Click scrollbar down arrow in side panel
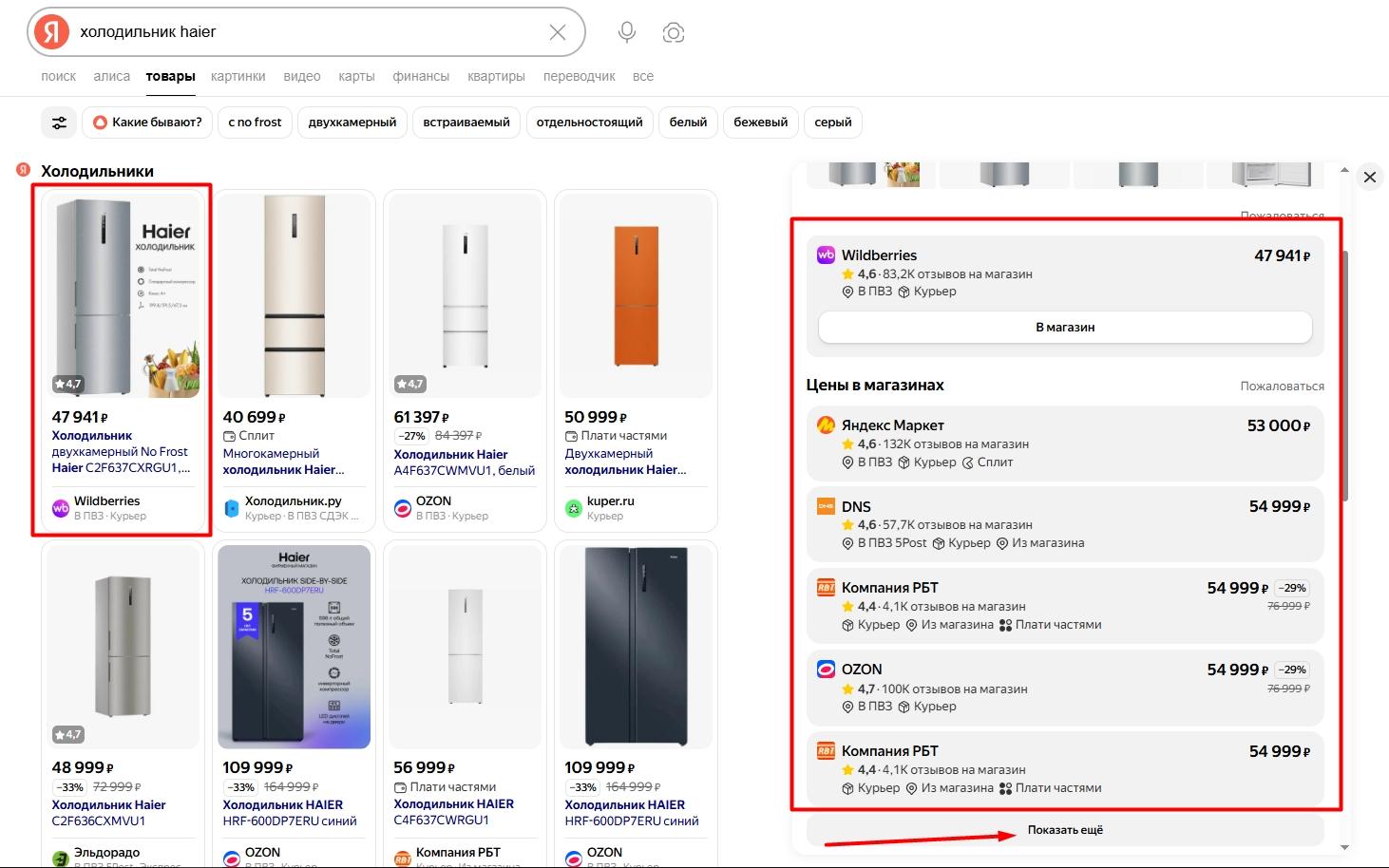This screenshot has width=1389, height=868. pos(1344,847)
